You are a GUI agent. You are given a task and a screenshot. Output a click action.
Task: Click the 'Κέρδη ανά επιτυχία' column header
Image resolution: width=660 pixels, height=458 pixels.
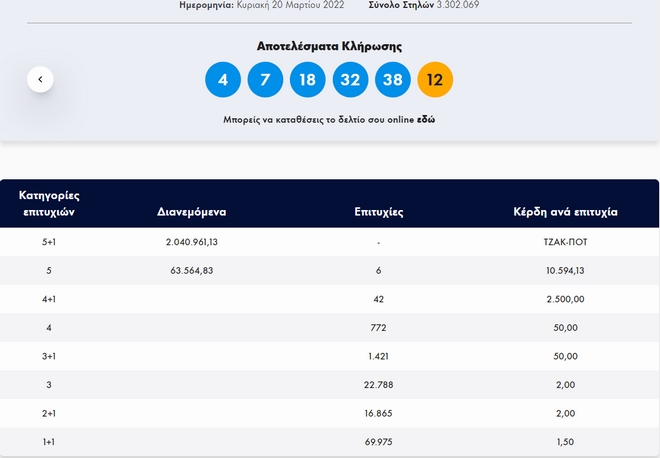(x=566, y=212)
